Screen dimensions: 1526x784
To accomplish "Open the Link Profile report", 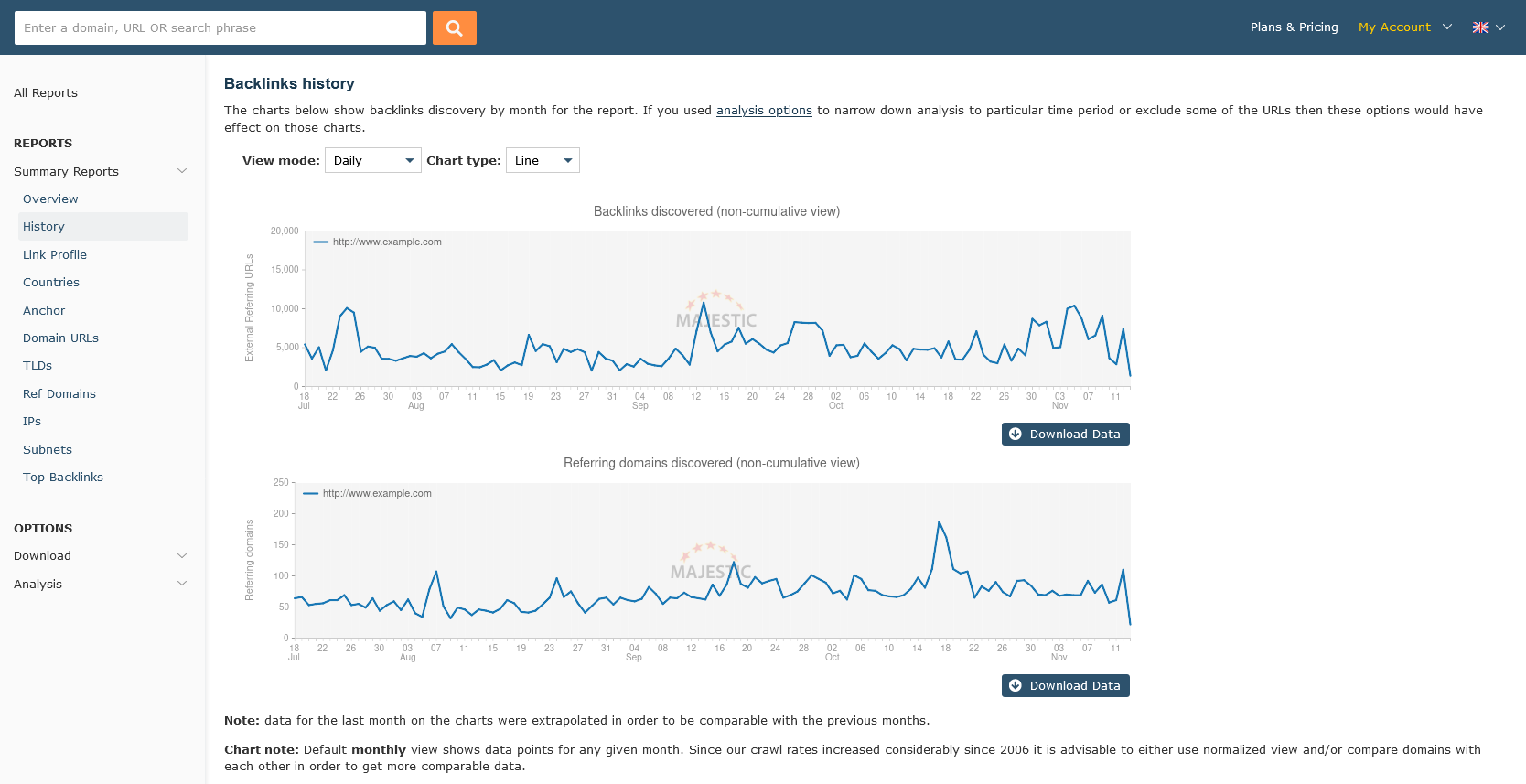I will tap(55, 255).
